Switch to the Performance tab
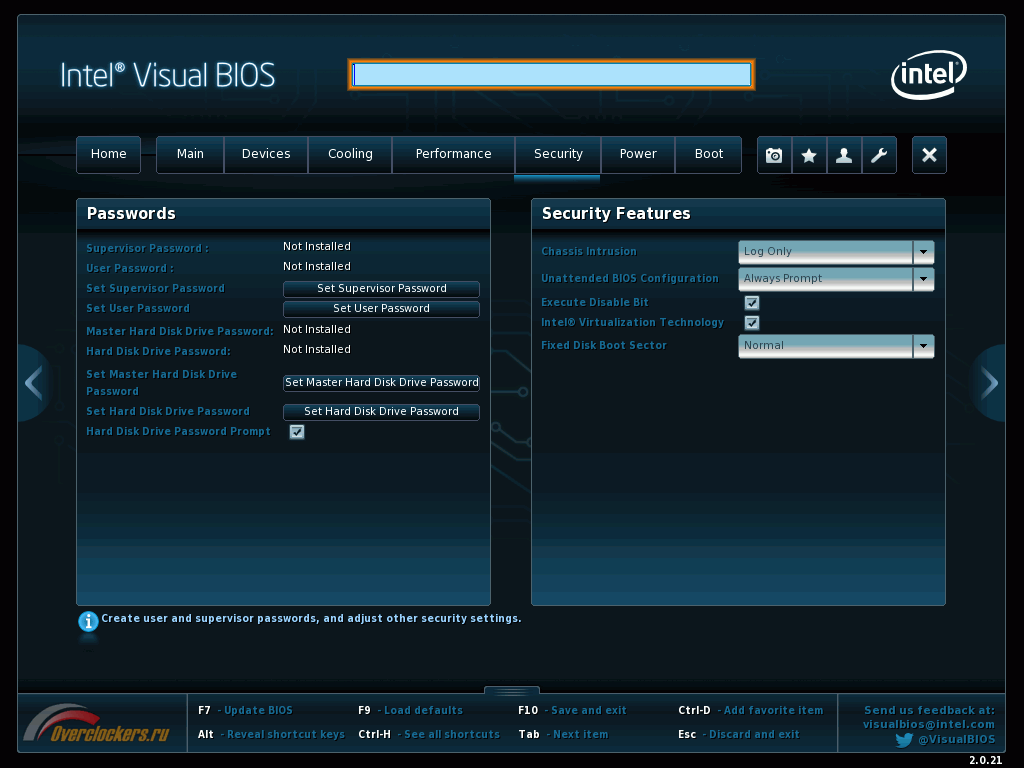Image resolution: width=1024 pixels, height=768 pixels. click(x=453, y=155)
